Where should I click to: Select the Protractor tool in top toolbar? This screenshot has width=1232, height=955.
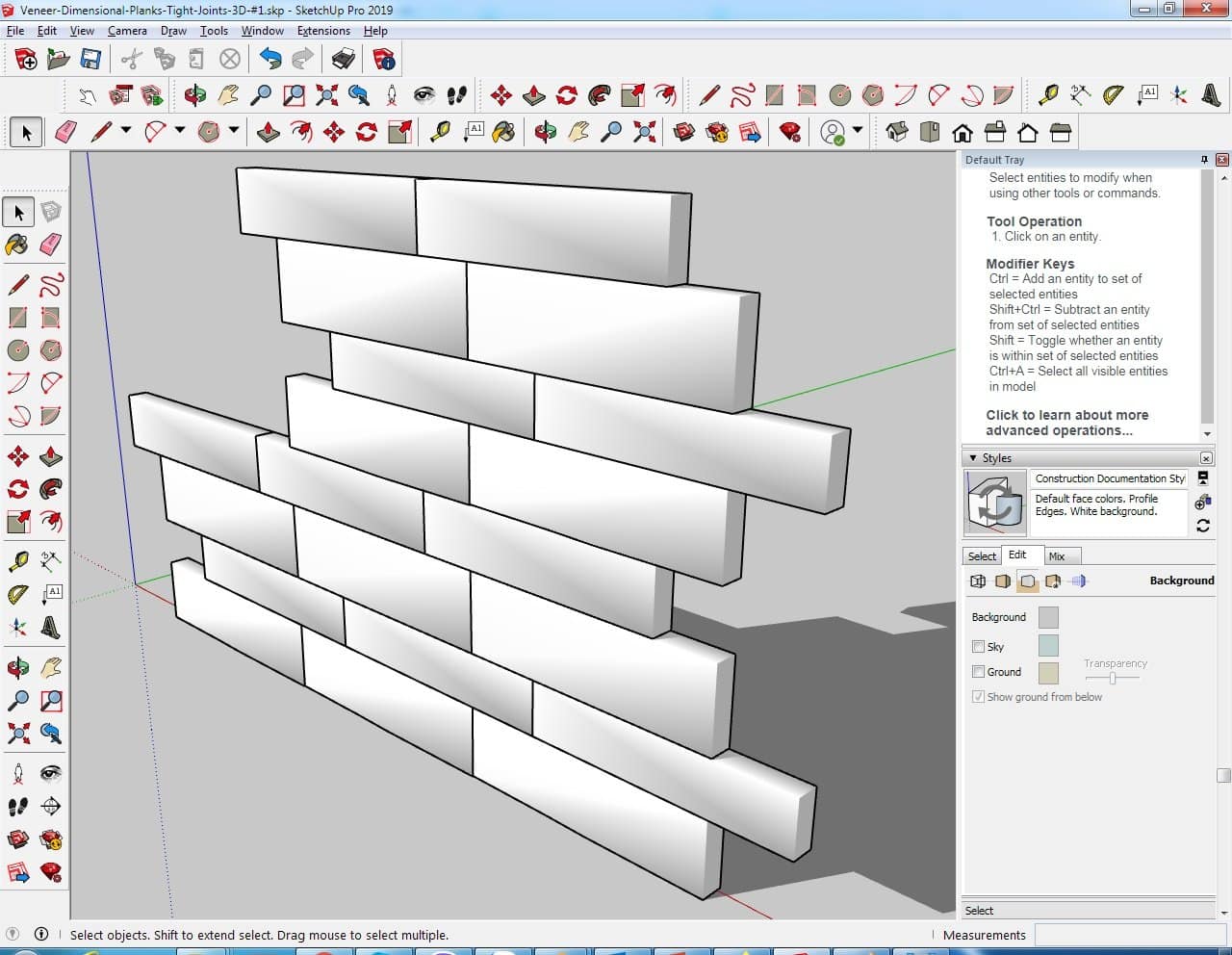coord(1114,94)
